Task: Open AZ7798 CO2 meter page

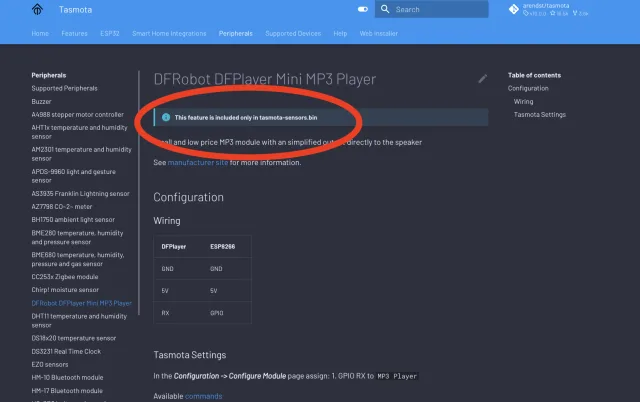Action: (x=62, y=207)
